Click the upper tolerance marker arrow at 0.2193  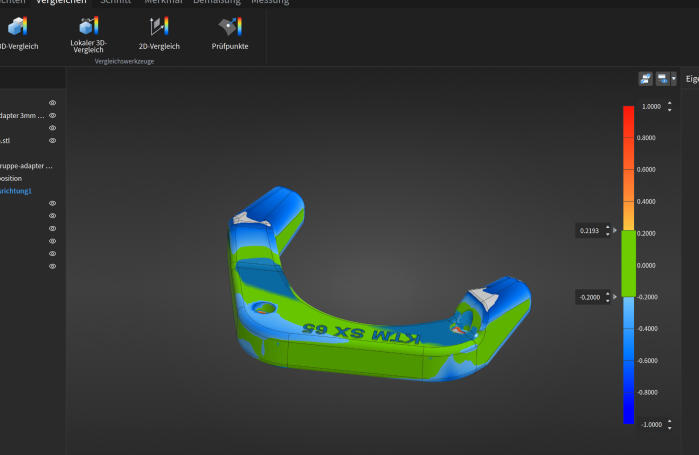pyautogui.click(x=615, y=230)
